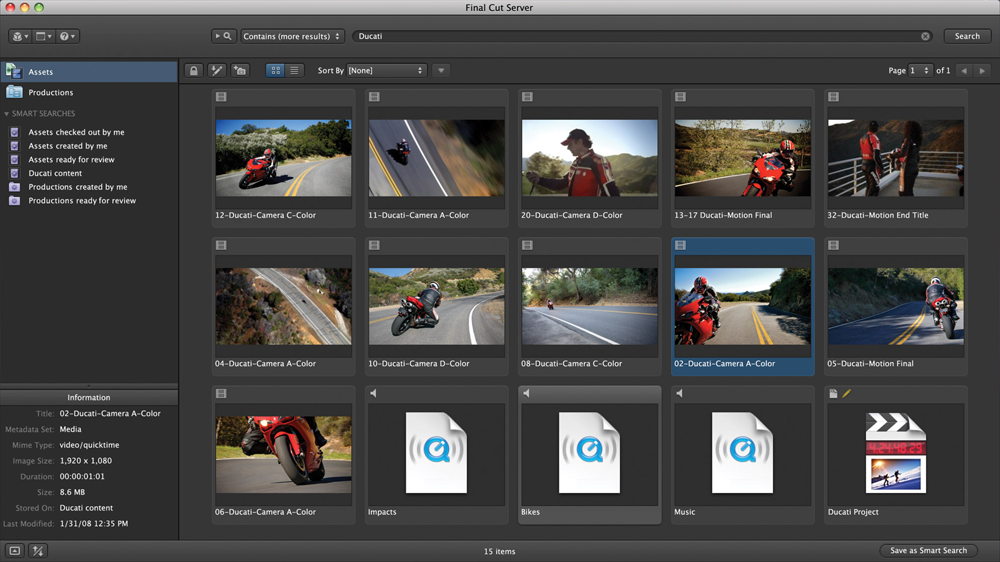Viewport: 1000px width, 562px height.
Task: Click the Duration value 00:00:01:01
Action: pyautogui.click(x=82, y=477)
